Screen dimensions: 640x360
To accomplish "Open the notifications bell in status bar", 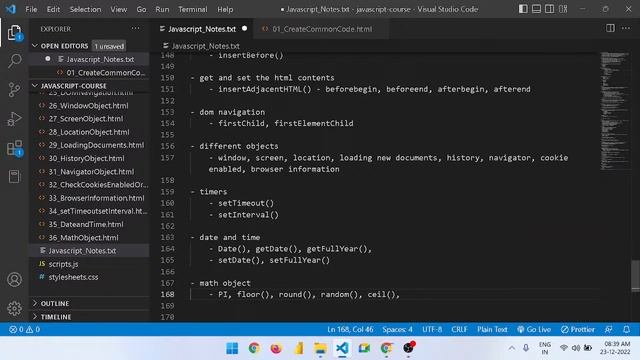I will click(627, 329).
